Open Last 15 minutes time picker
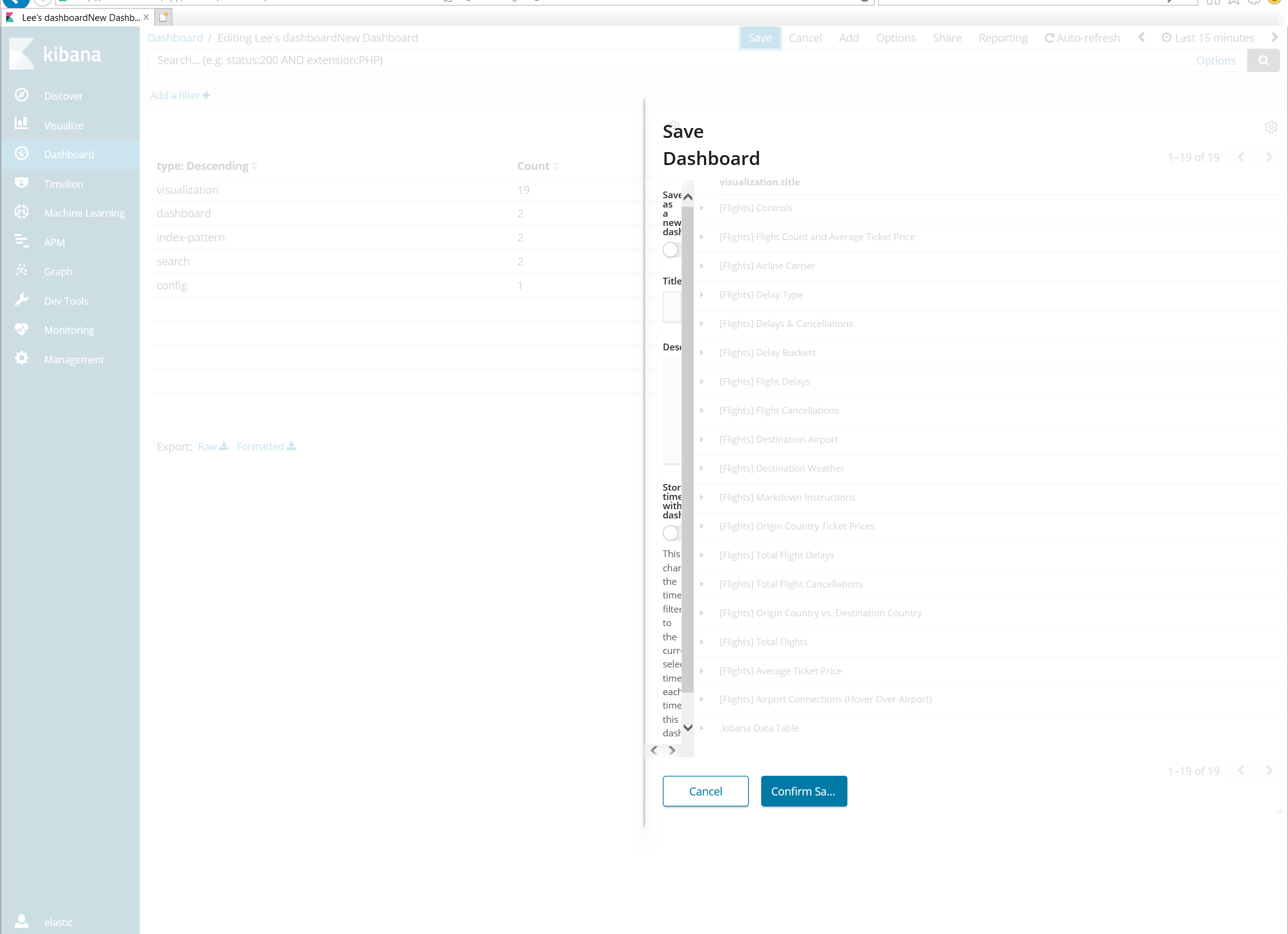1288x934 pixels. coord(1207,38)
